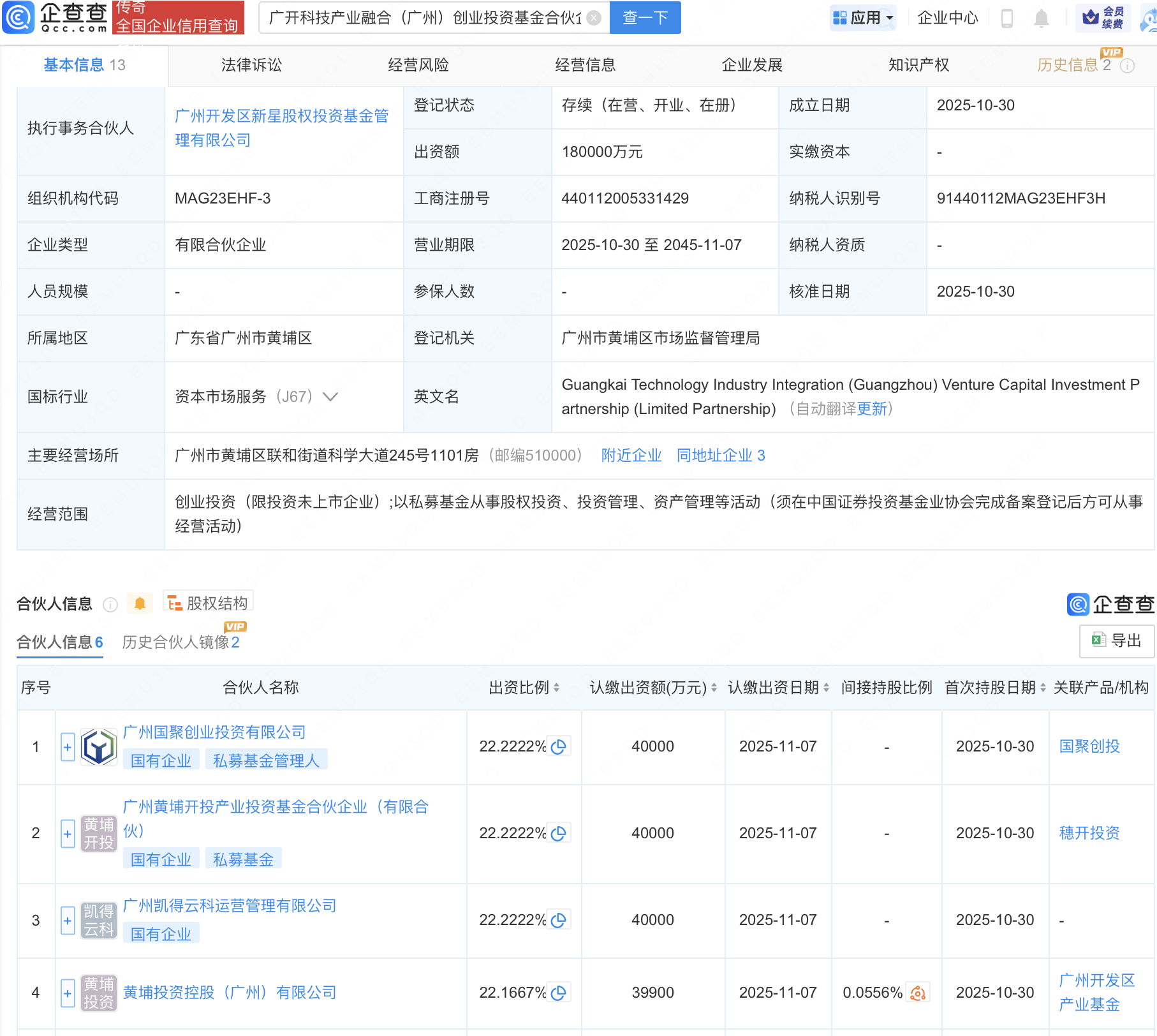Click the Qcc logo icon
The height and width of the screenshot is (1036, 1157).
pyautogui.click(x=18, y=17)
